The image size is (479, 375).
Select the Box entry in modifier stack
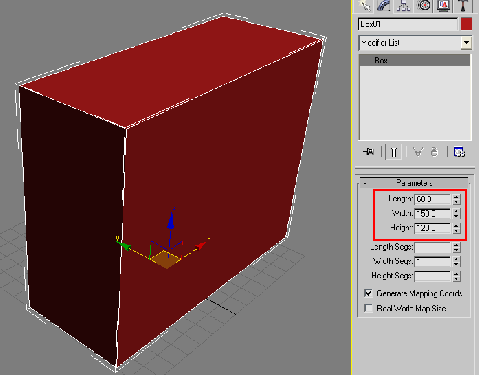414,60
